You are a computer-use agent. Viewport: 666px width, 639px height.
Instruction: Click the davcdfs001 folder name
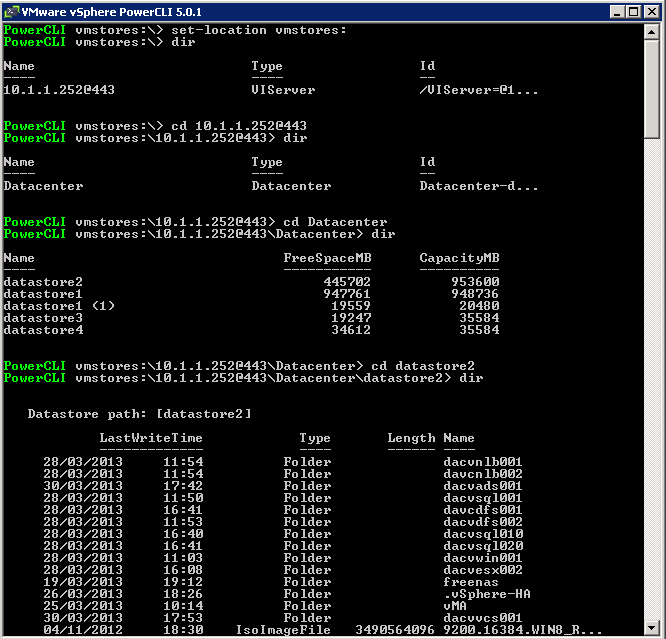(x=483, y=510)
